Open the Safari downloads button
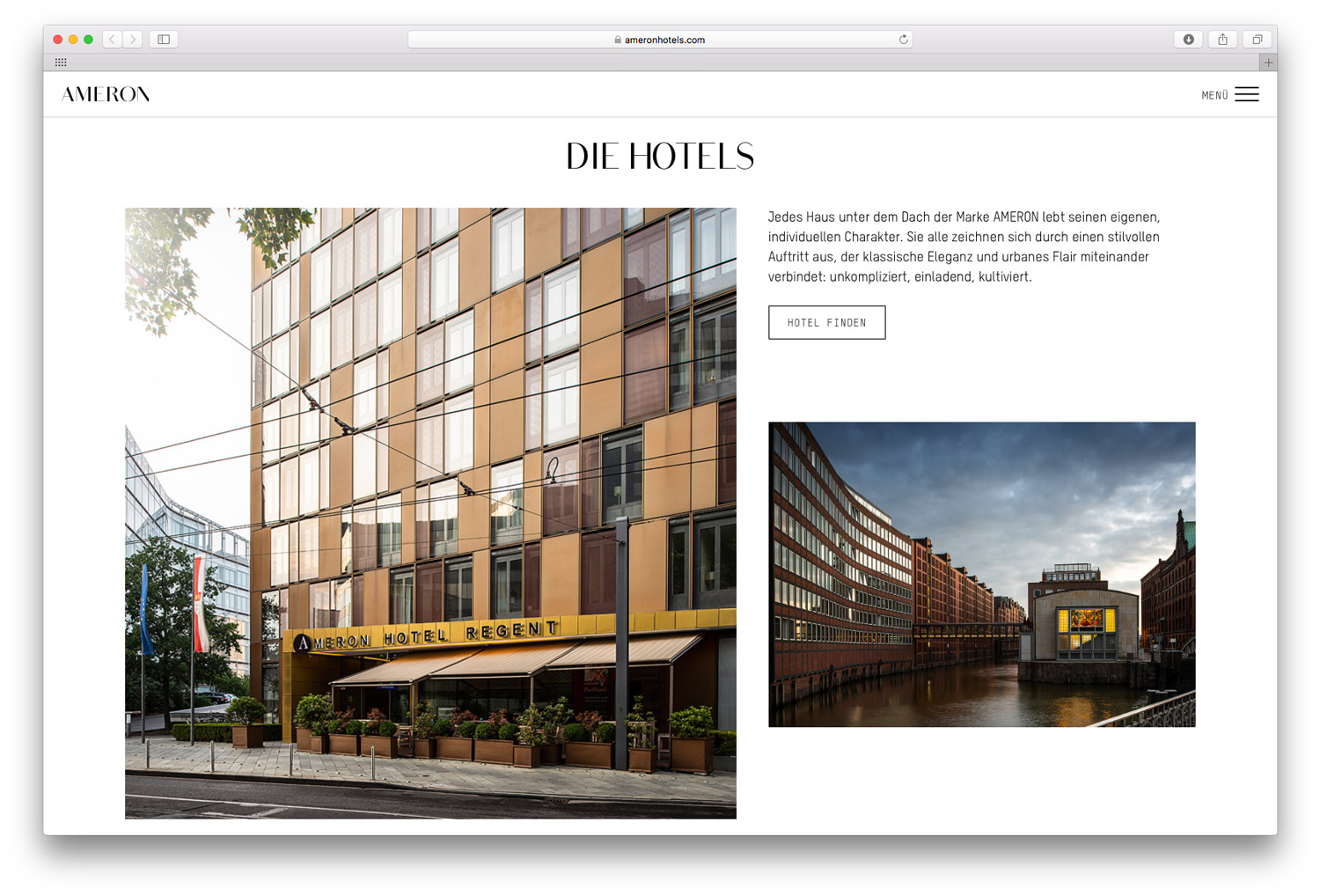Viewport: 1320px width, 896px height. (x=1189, y=40)
